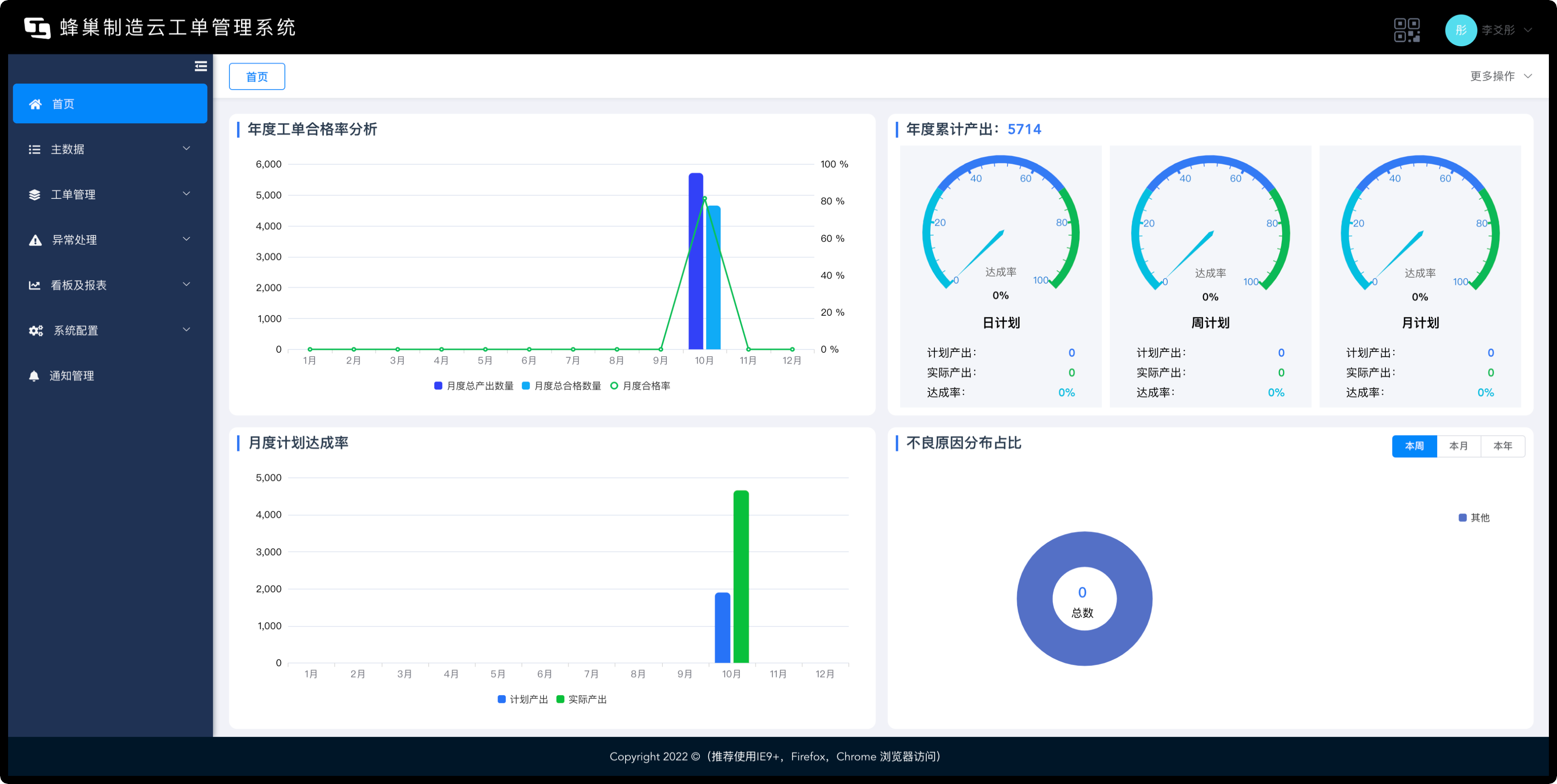
Task: Open the QR code icon in header
Action: point(1406,30)
